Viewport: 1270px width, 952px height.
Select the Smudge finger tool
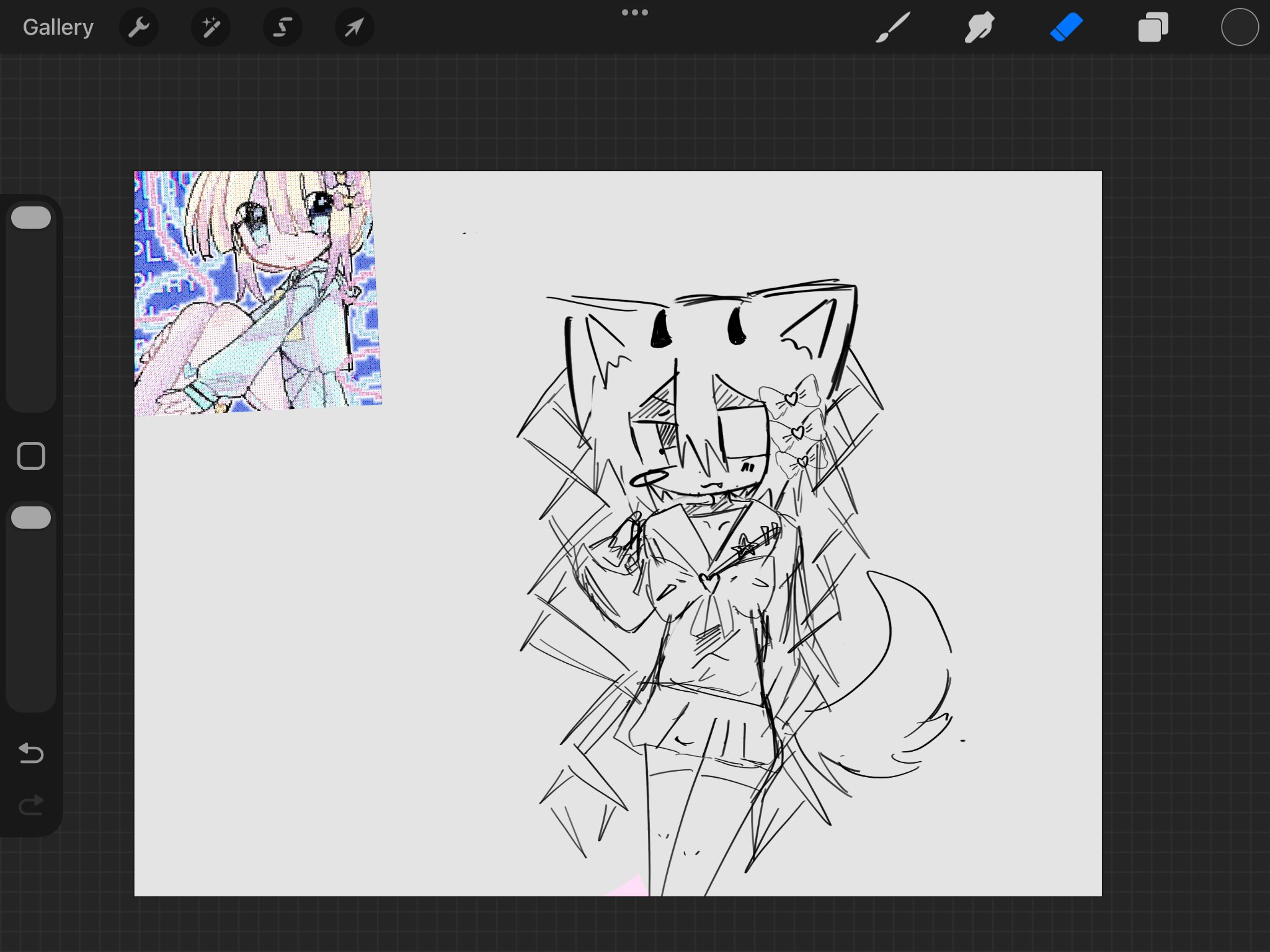pyautogui.click(x=979, y=27)
